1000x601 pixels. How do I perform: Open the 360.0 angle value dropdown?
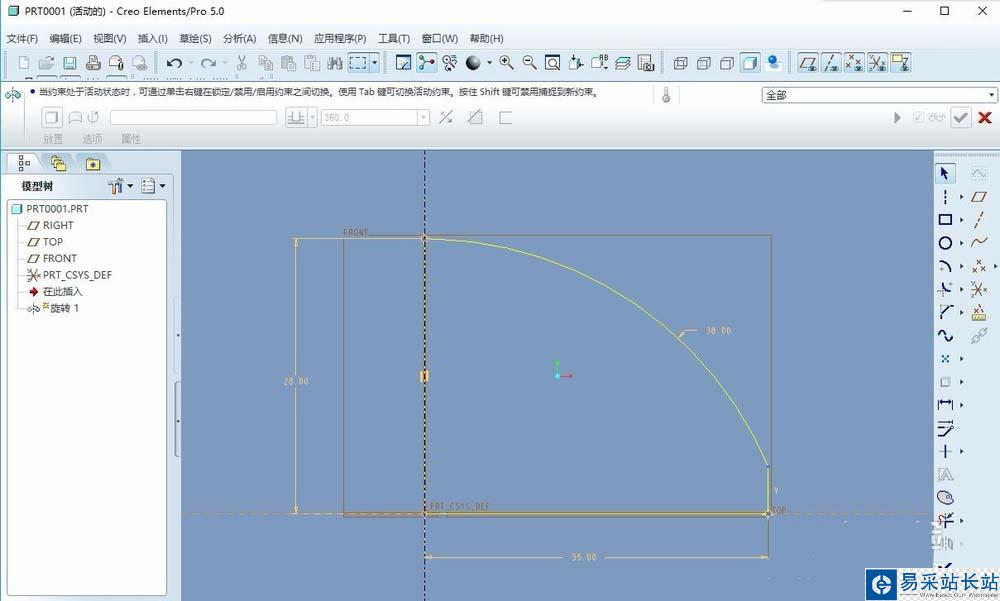pos(423,117)
